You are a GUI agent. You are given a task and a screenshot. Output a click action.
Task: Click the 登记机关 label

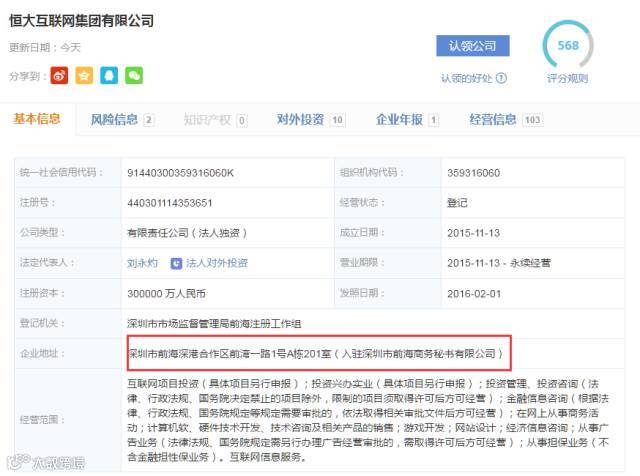click(42, 323)
